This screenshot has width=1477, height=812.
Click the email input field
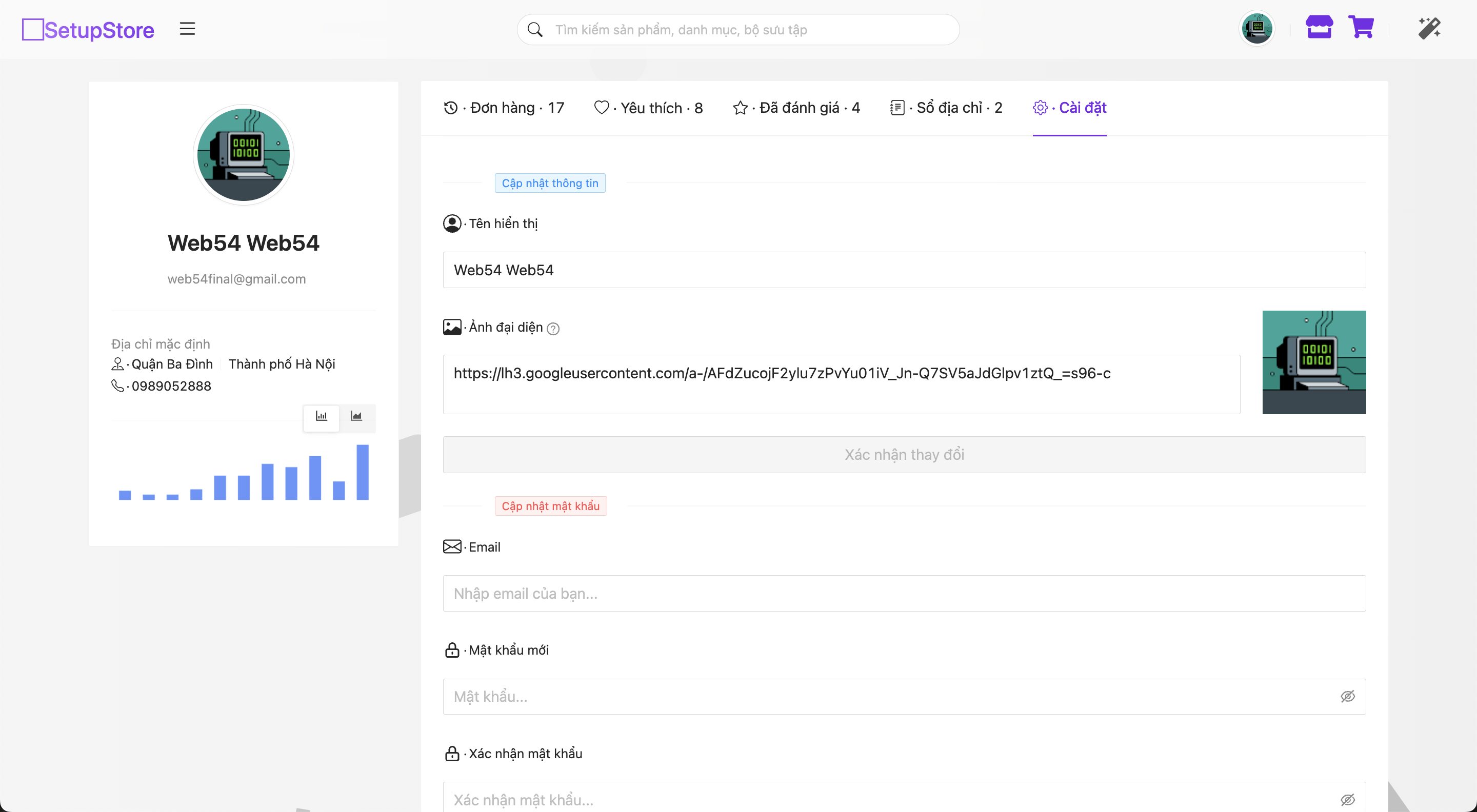click(x=904, y=593)
